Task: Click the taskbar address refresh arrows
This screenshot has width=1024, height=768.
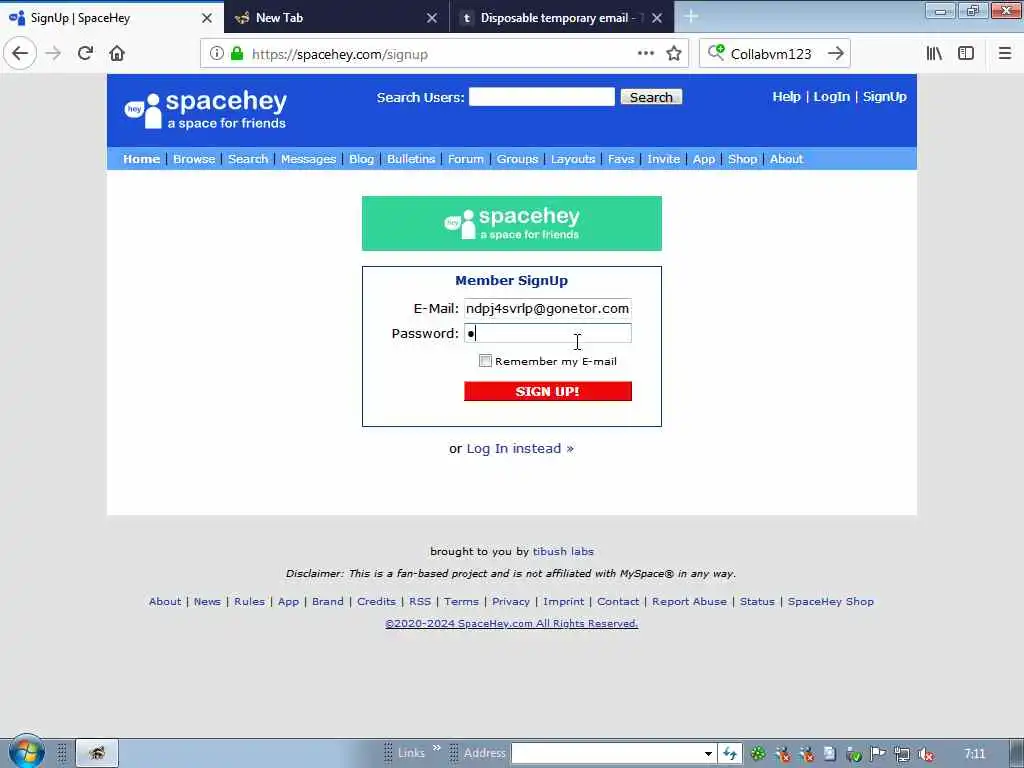Action: click(x=729, y=754)
